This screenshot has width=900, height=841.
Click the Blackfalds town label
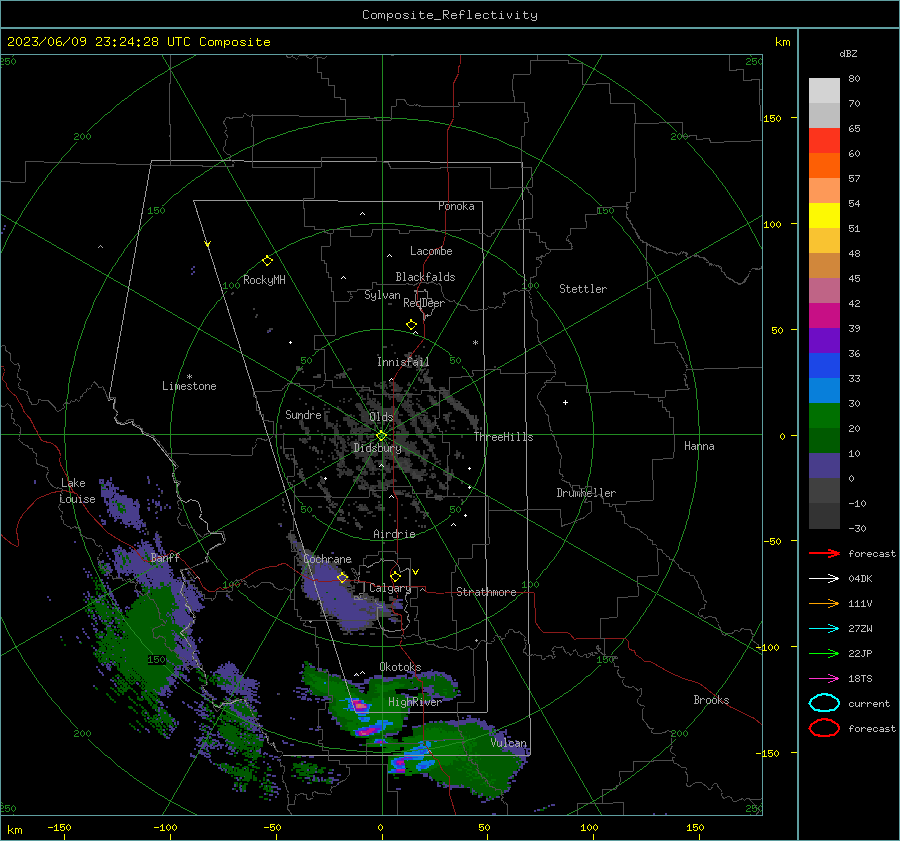(425, 277)
